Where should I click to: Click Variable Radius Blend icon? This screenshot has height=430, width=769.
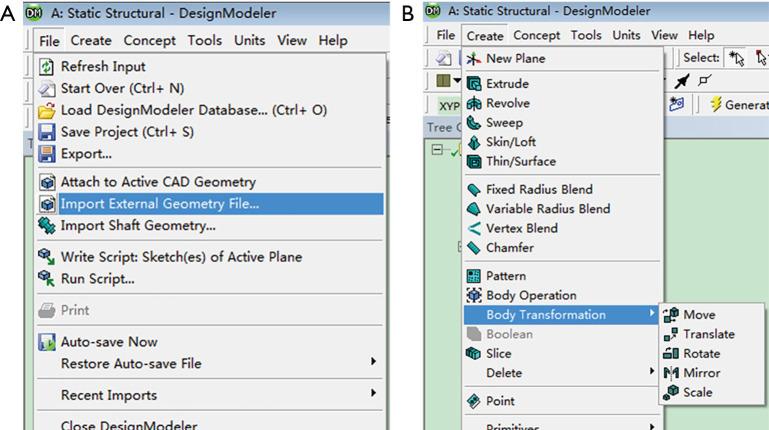point(474,209)
